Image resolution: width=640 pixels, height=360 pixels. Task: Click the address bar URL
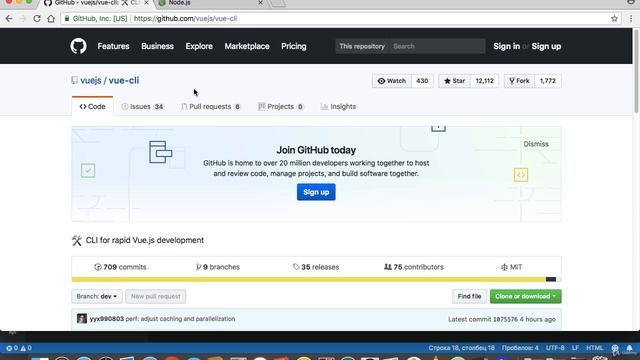pos(185,18)
